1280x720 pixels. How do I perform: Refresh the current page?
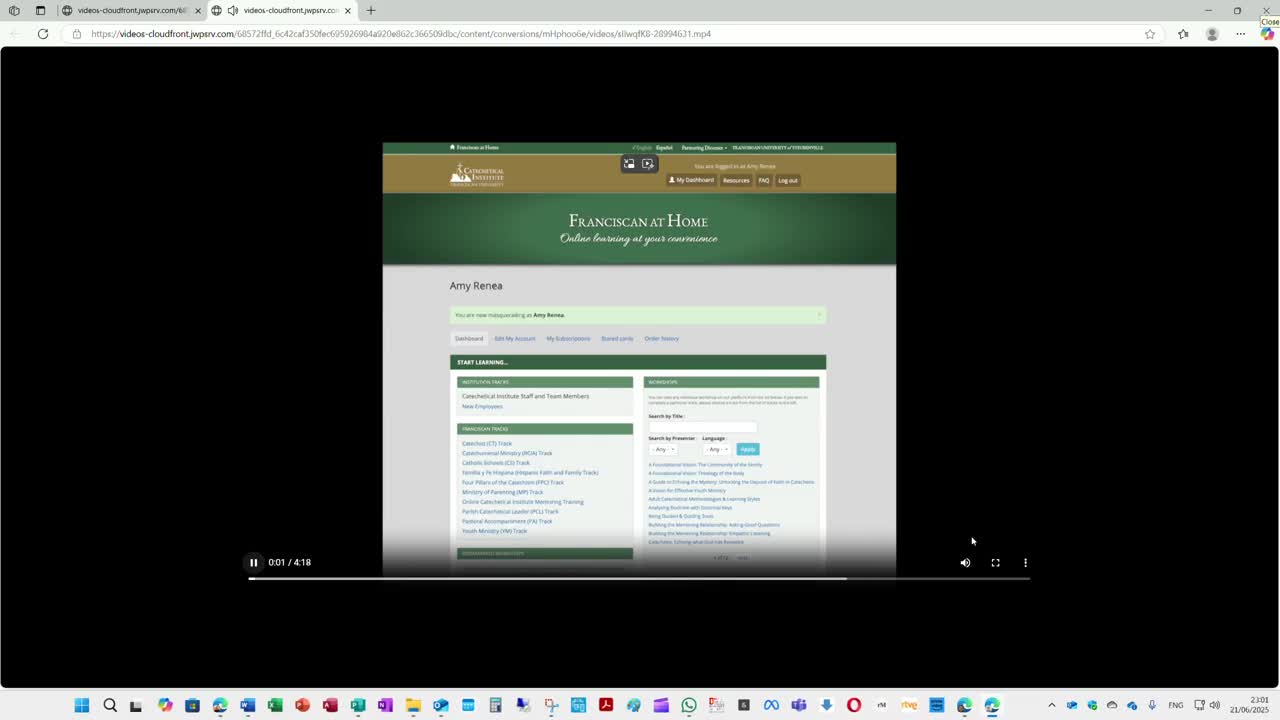click(43, 34)
